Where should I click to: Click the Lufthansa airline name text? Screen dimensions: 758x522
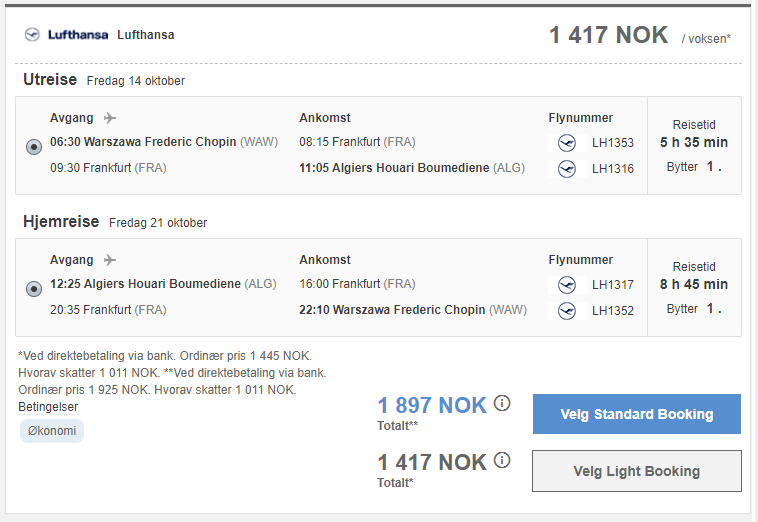[x=146, y=35]
